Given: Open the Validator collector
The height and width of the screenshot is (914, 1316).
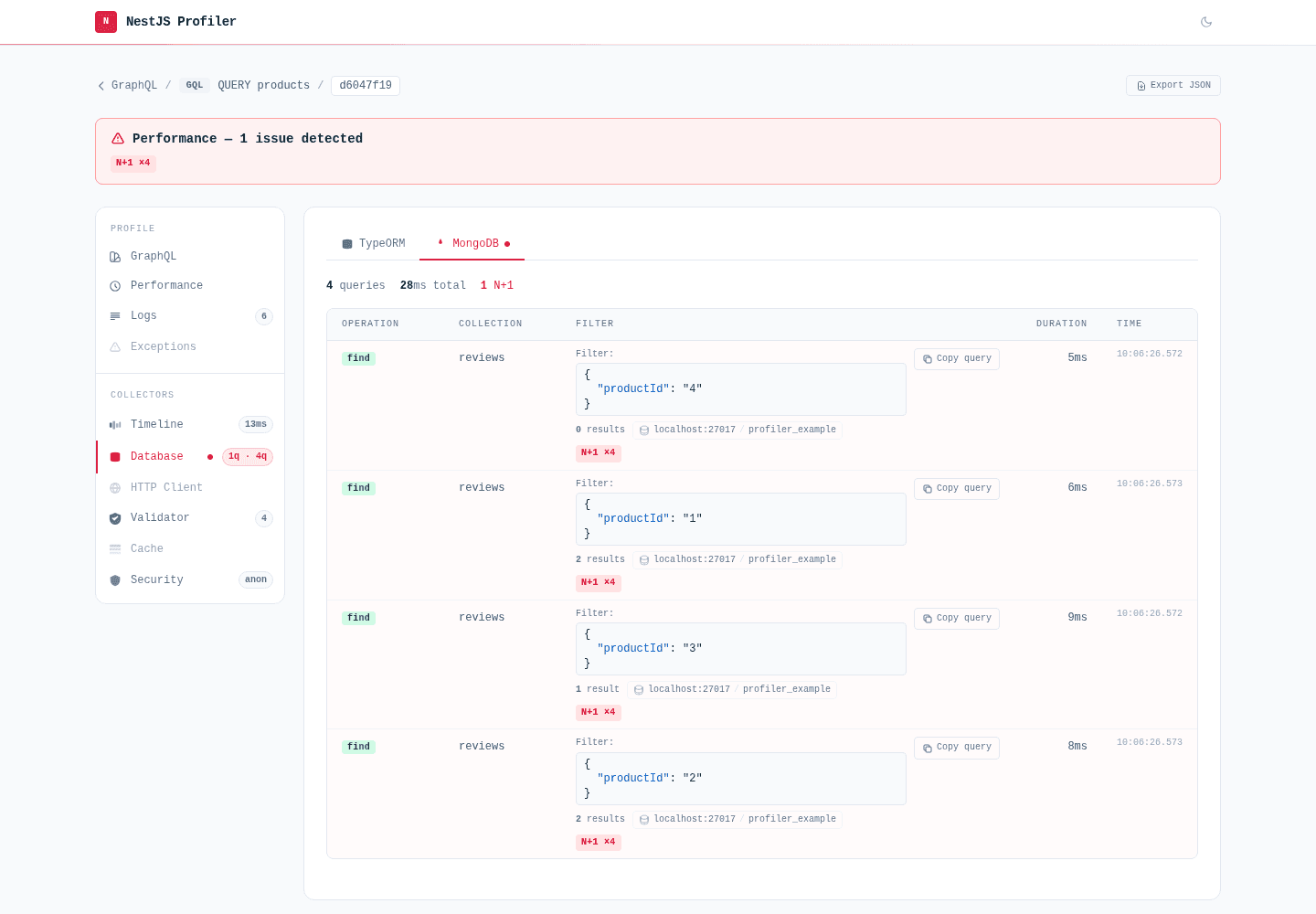Looking at the screenshot, I should (x=190, y=518).
